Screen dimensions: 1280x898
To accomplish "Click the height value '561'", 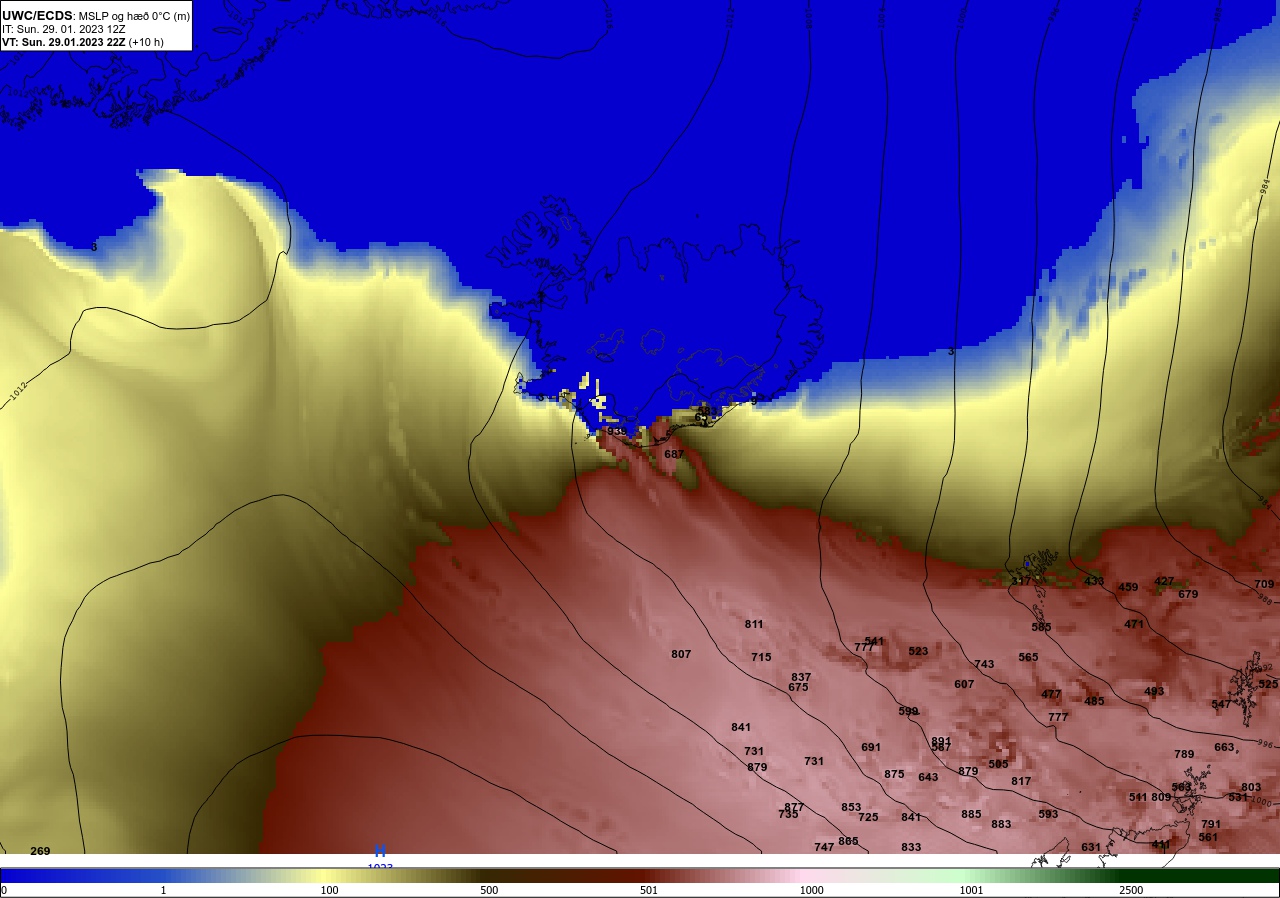I will (1208, 837).
